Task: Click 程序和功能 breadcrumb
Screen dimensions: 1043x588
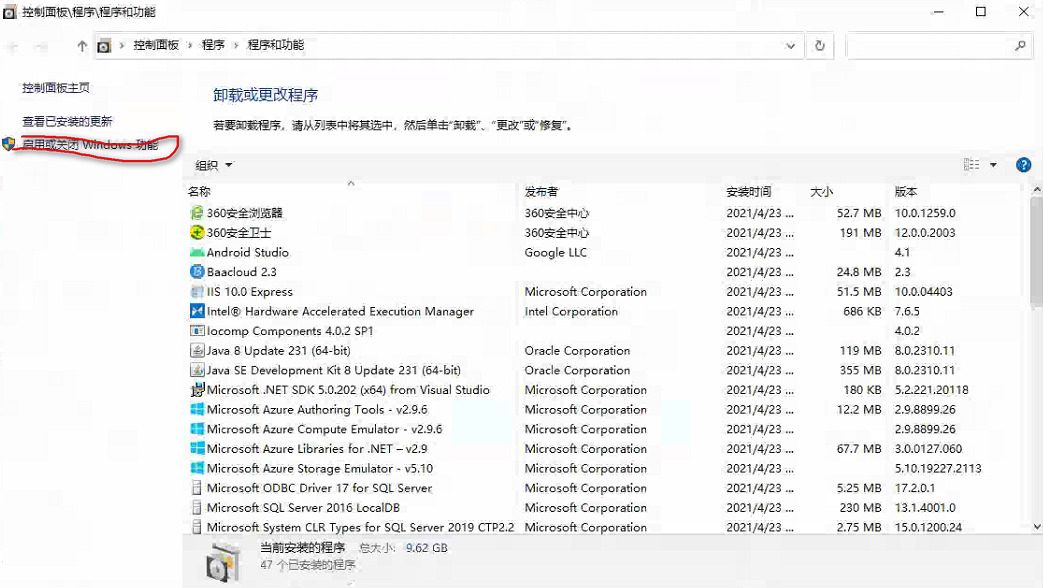Action: (x=275, y=45)
